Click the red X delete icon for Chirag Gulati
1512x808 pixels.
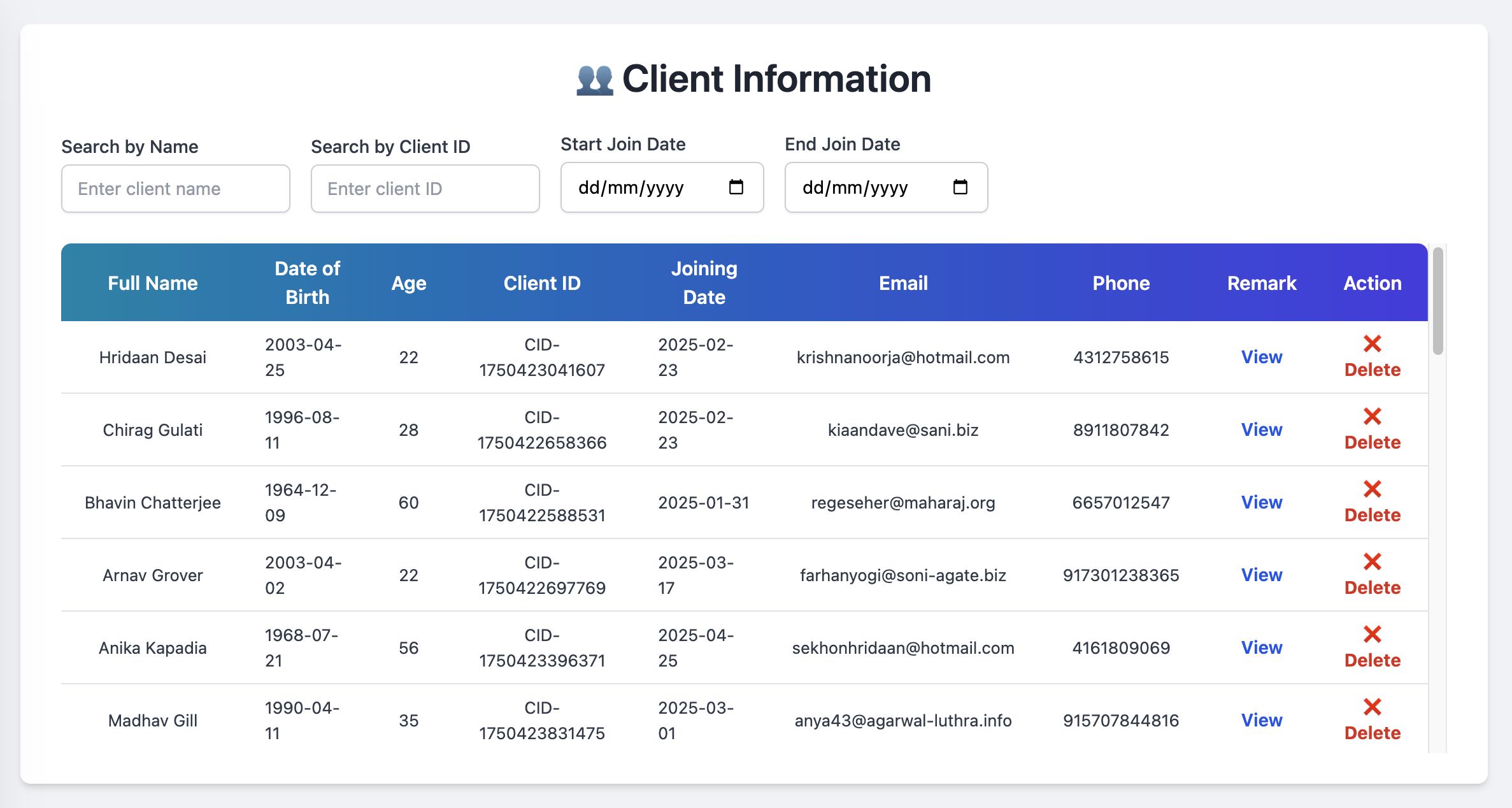pyautogui.click(x=1373, y=417)
